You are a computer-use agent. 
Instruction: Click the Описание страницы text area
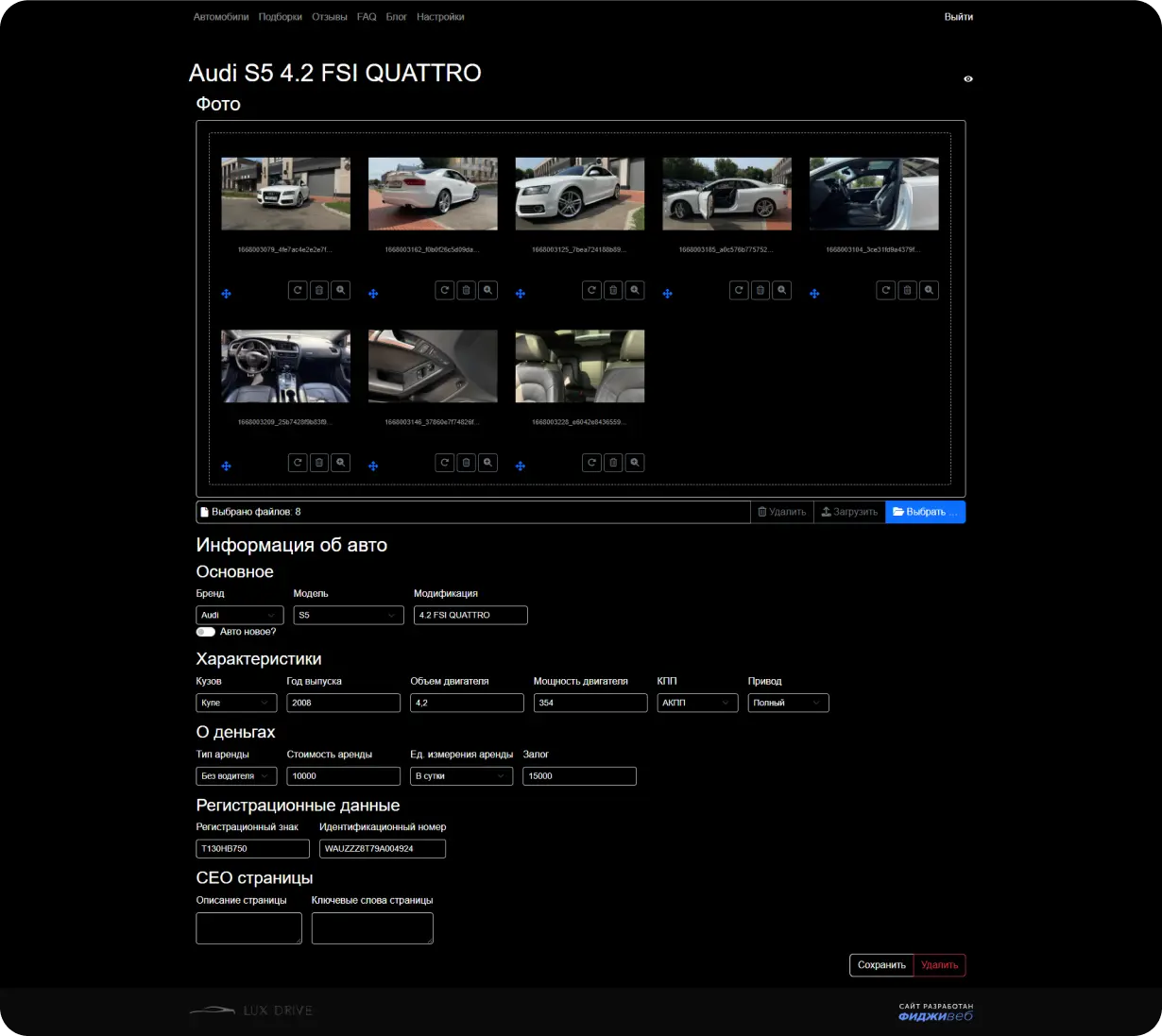pos(249,928)
